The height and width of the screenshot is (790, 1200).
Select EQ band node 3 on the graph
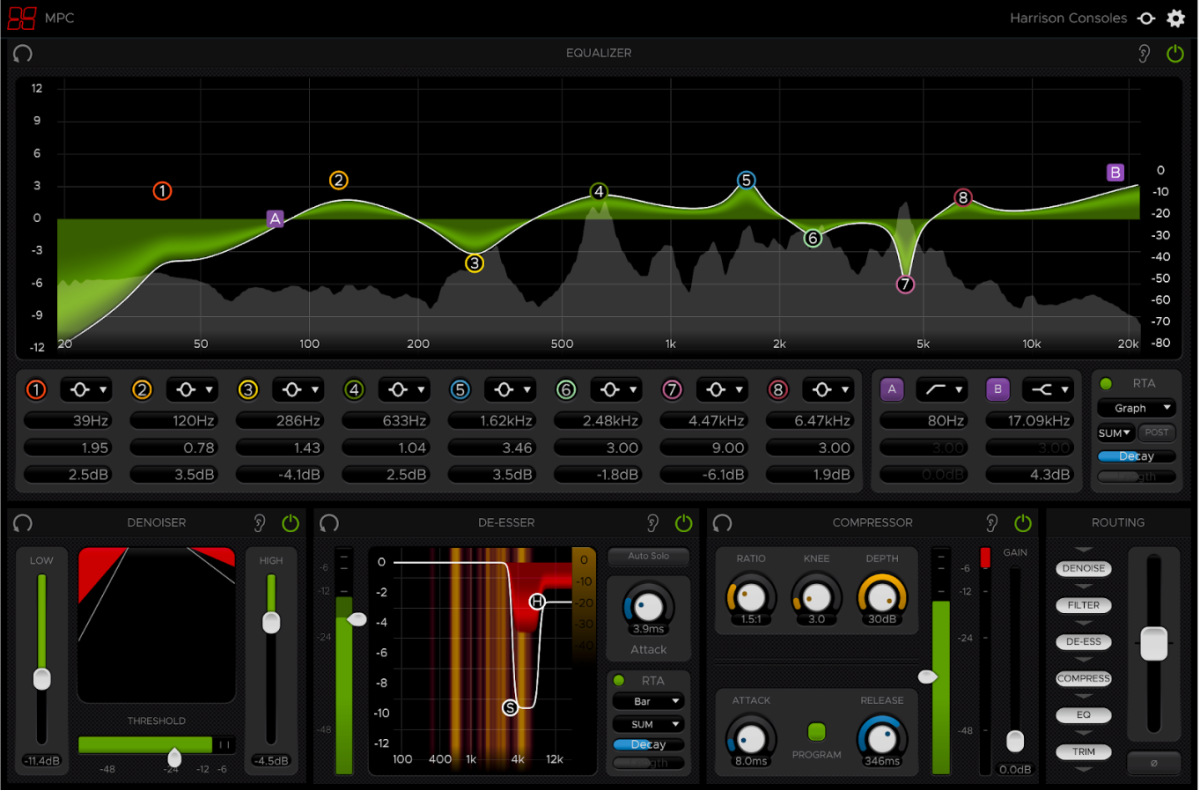click(474, 263)
